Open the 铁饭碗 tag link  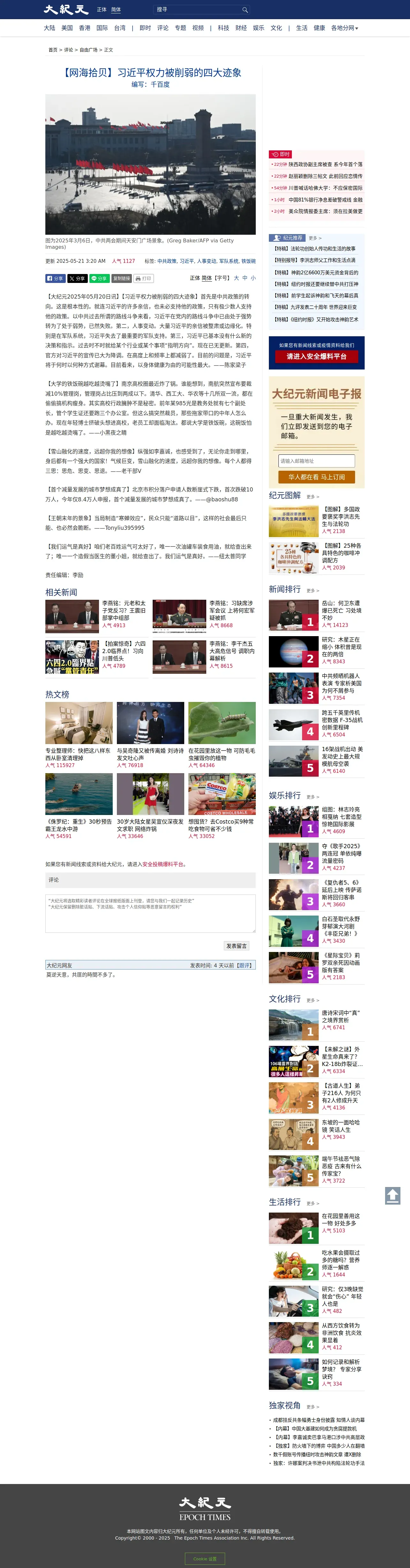[248, 261]
